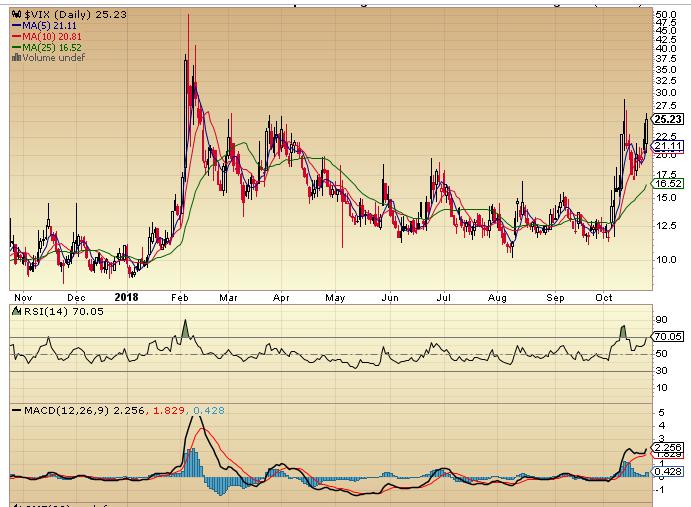This screenshot has width=691, height=507.
Task: Click the 70.05 RSI value tag
Action: pos(667,338)
